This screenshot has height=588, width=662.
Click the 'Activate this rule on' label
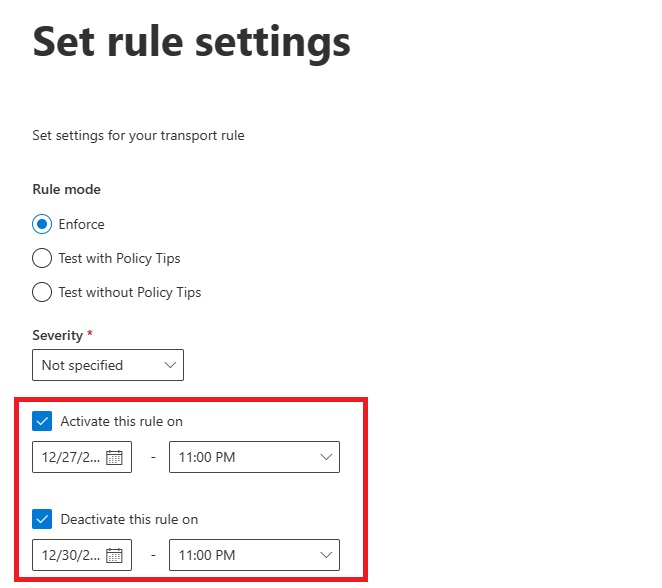[x=121, y=421]
